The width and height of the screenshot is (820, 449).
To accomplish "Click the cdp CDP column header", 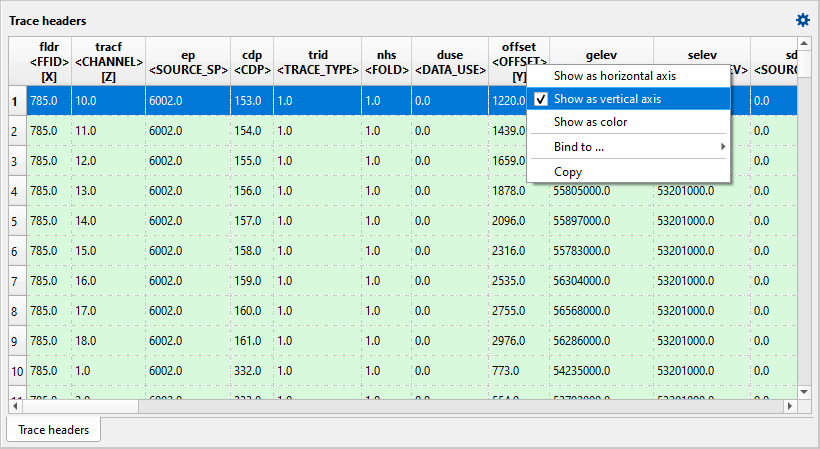I will coord(252,62).
